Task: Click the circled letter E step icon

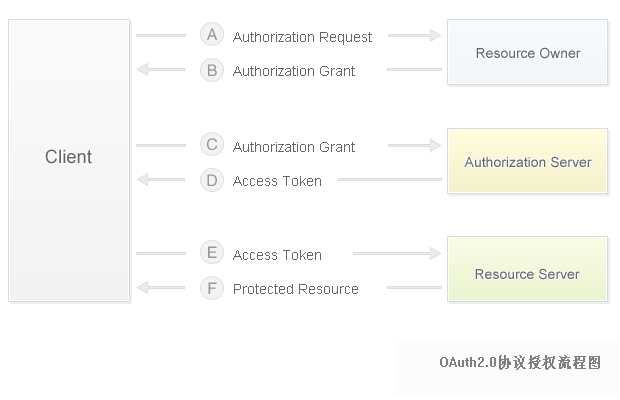Action: click(x=211, y=253)
